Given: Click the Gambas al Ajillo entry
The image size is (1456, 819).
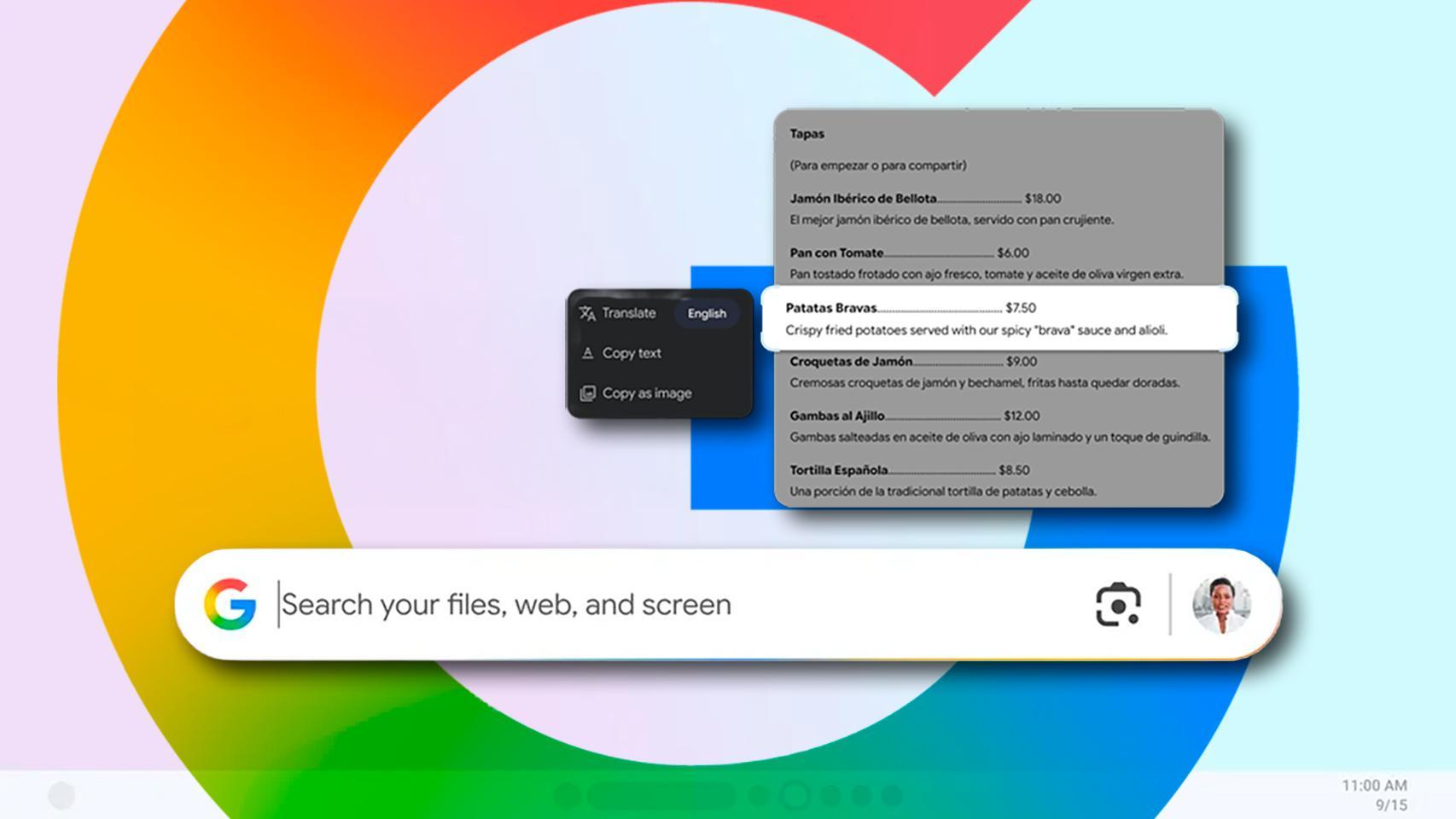Looking at the screenshot, I should click(x=836, y=416).
